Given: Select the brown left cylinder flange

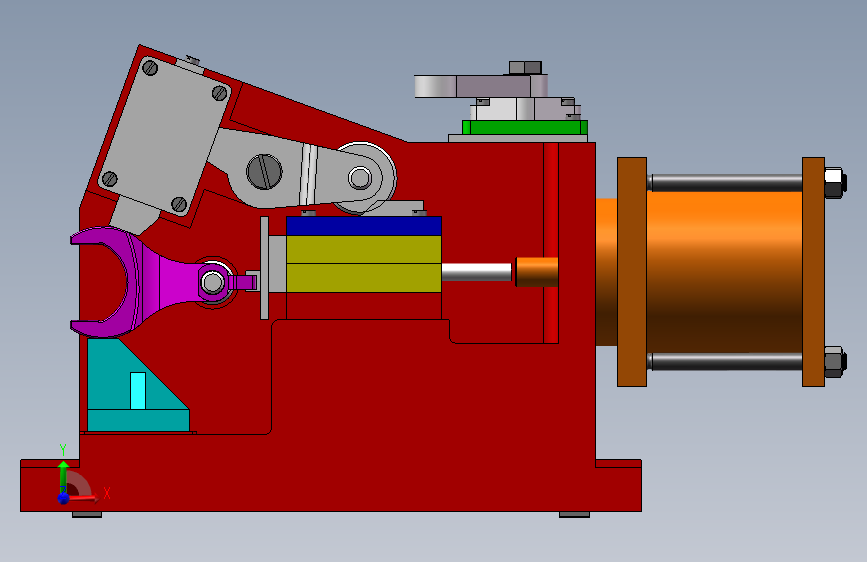Looking at the screenshot, I should pyautogui.click(x=632, y=272).
